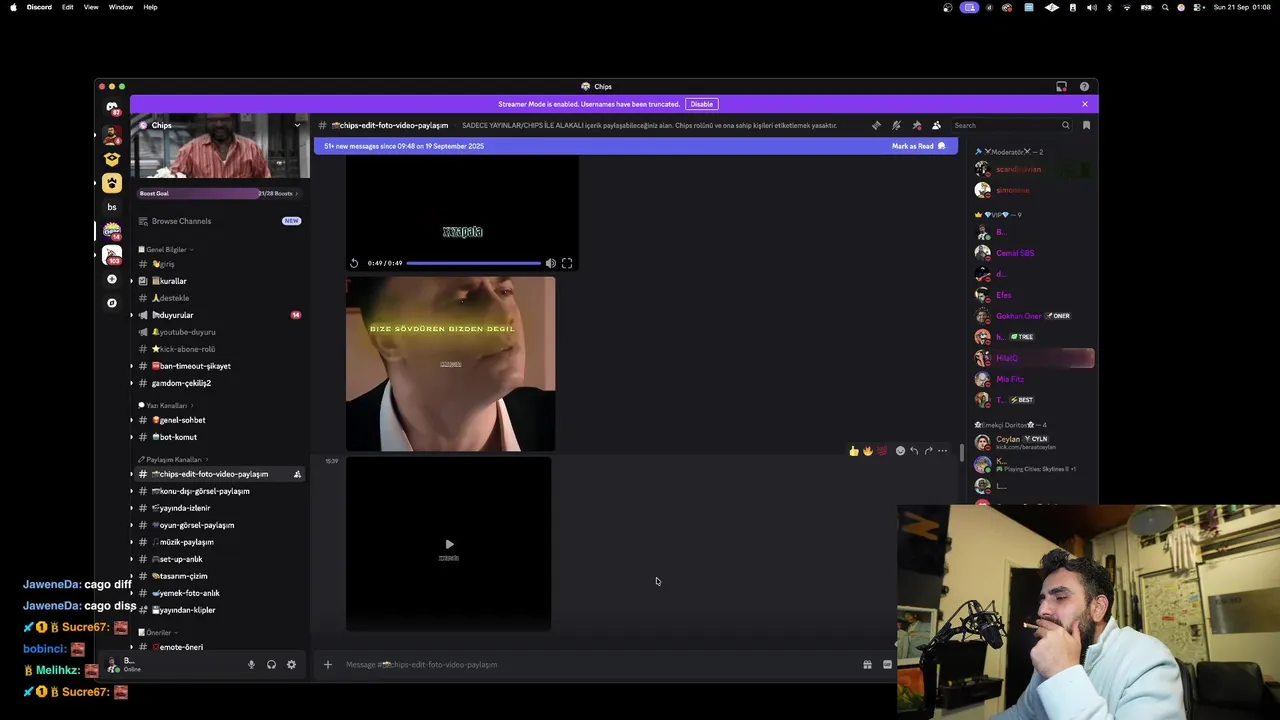Open the 'Bize sövdüren' image thumbnail
1280x720 pixels.
(x=450, y=364)
